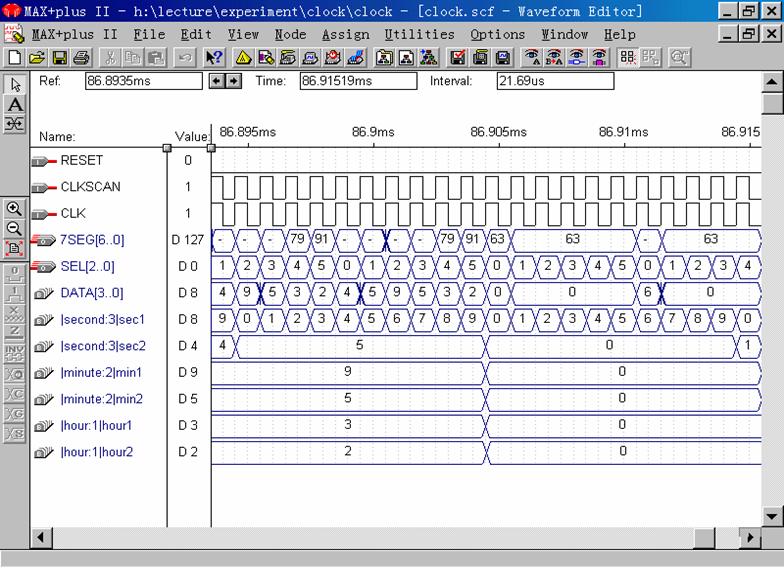
Task: Step reference to next transition arrow
Action: coord(234,81)
